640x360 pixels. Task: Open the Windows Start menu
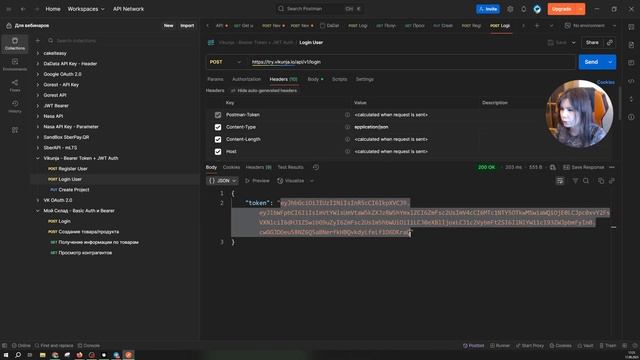(x=6, y=355)
